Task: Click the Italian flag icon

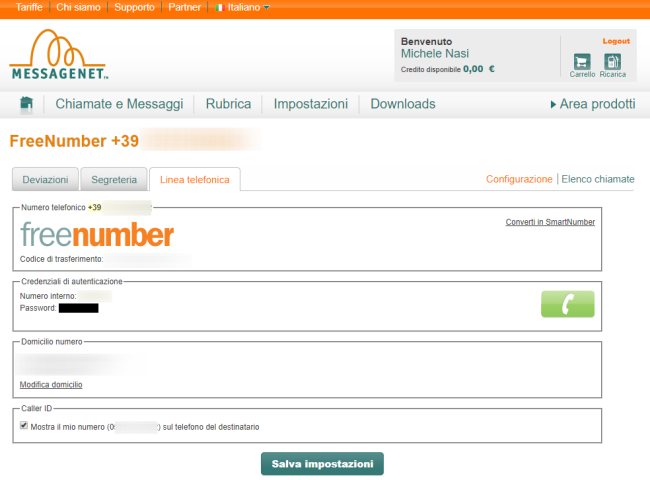Action: click(x=220, y=8)
